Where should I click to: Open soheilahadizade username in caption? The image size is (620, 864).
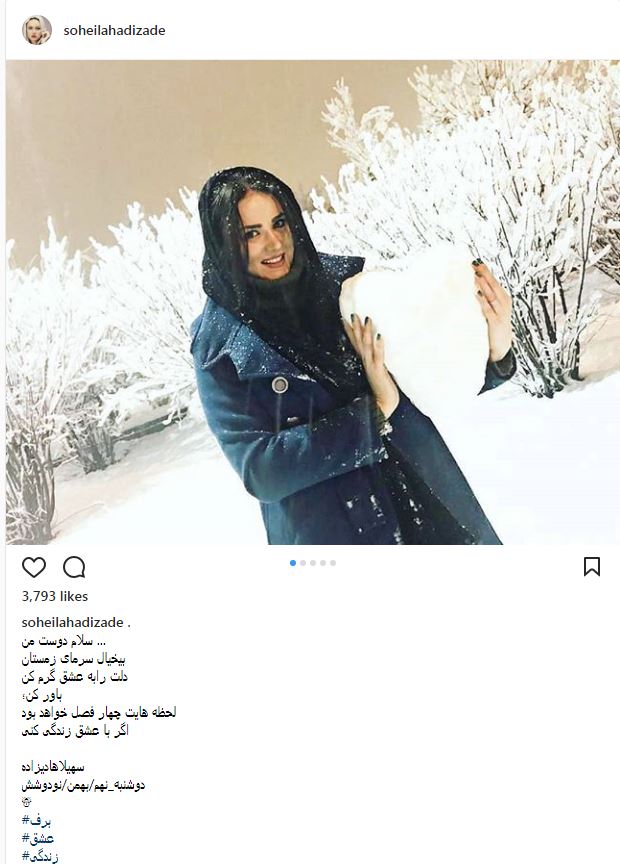point(72,622)
